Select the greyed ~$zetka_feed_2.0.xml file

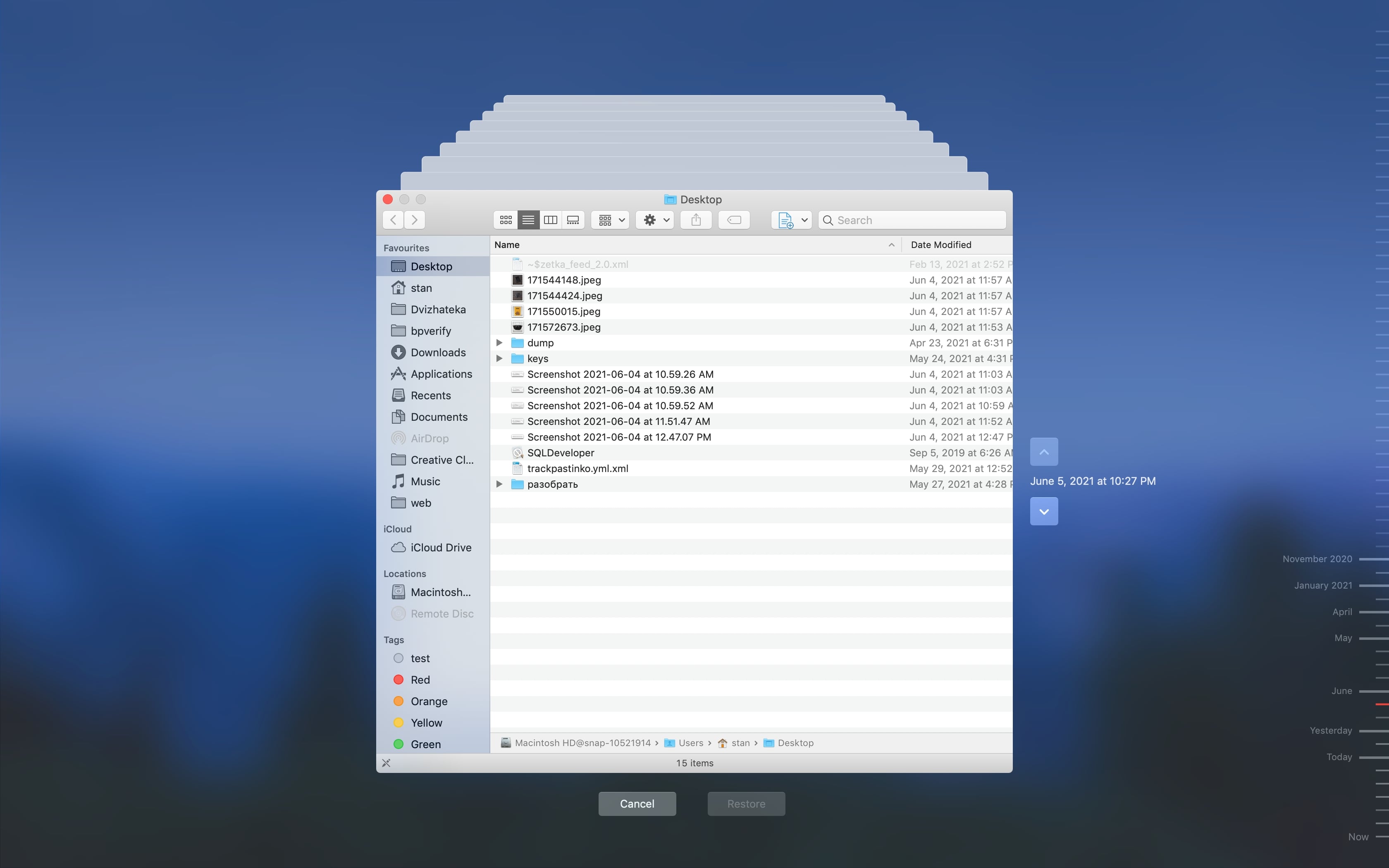point(751,264)
